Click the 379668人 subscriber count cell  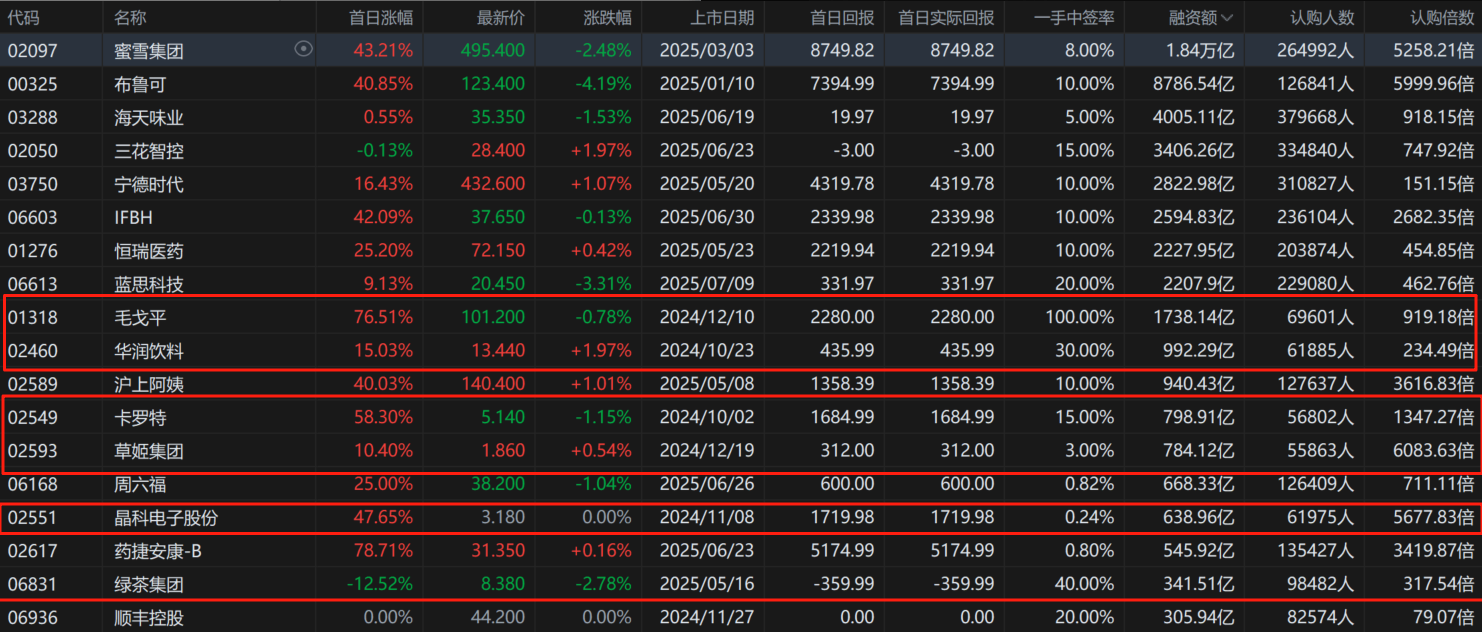point(1316,117)
